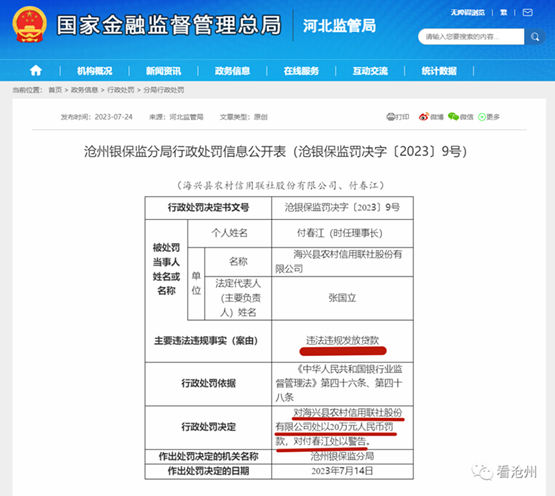This screenshot has width=555, height=496.
Task: Focus the site search input box
Action: [471, 36]
